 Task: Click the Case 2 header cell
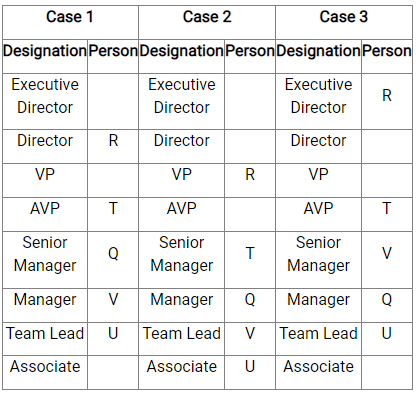click(207, 22)
